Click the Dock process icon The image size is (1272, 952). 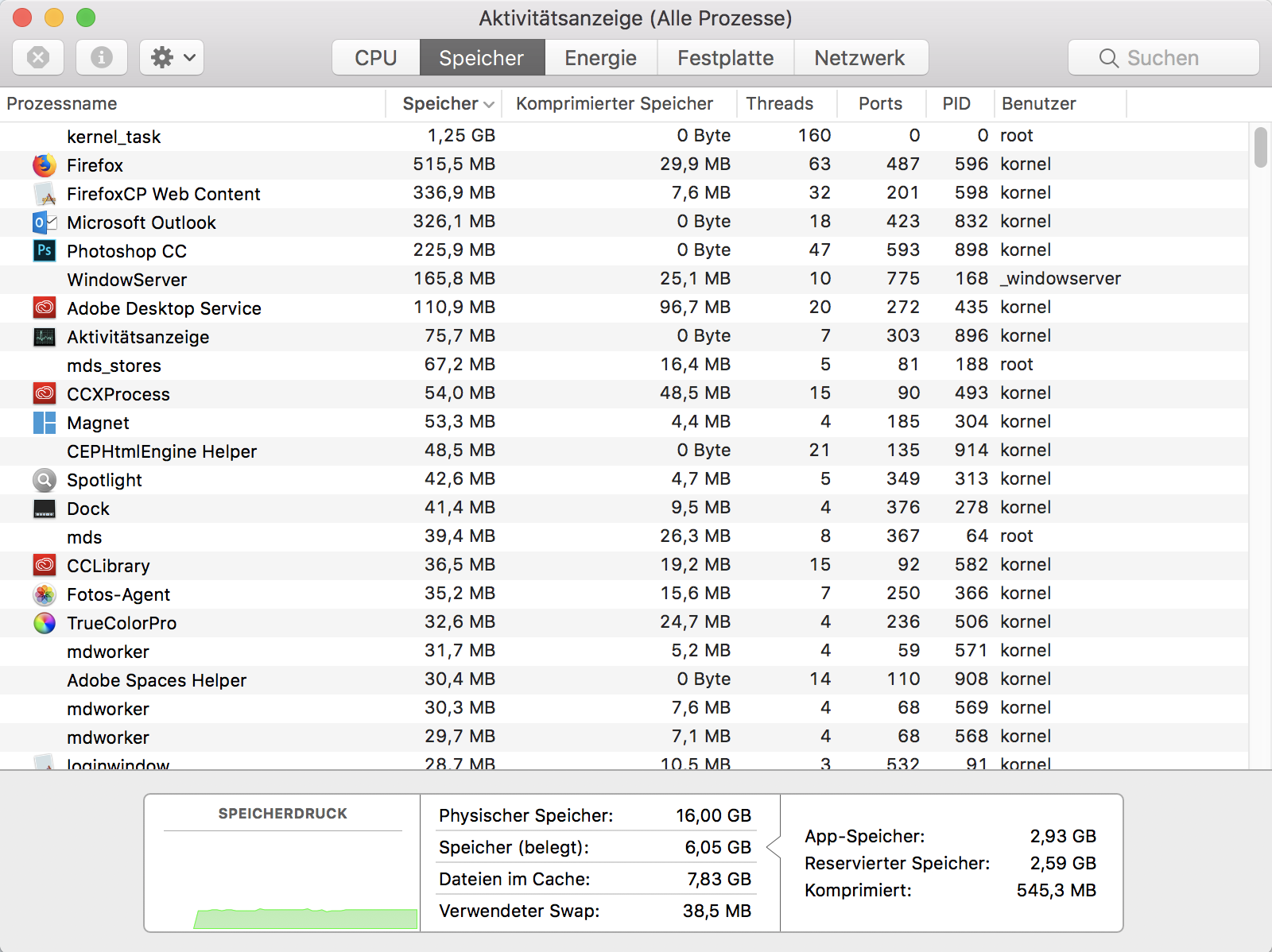(45, 509)
